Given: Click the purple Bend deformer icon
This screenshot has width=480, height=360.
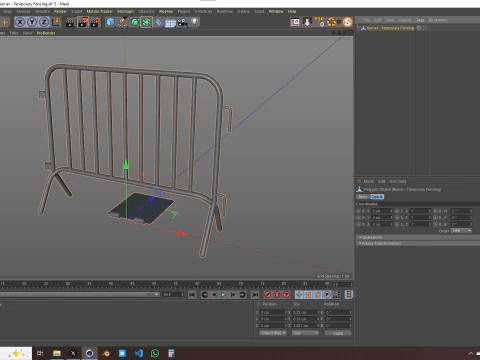Looking at the screenshot, I should coord(159,22).
